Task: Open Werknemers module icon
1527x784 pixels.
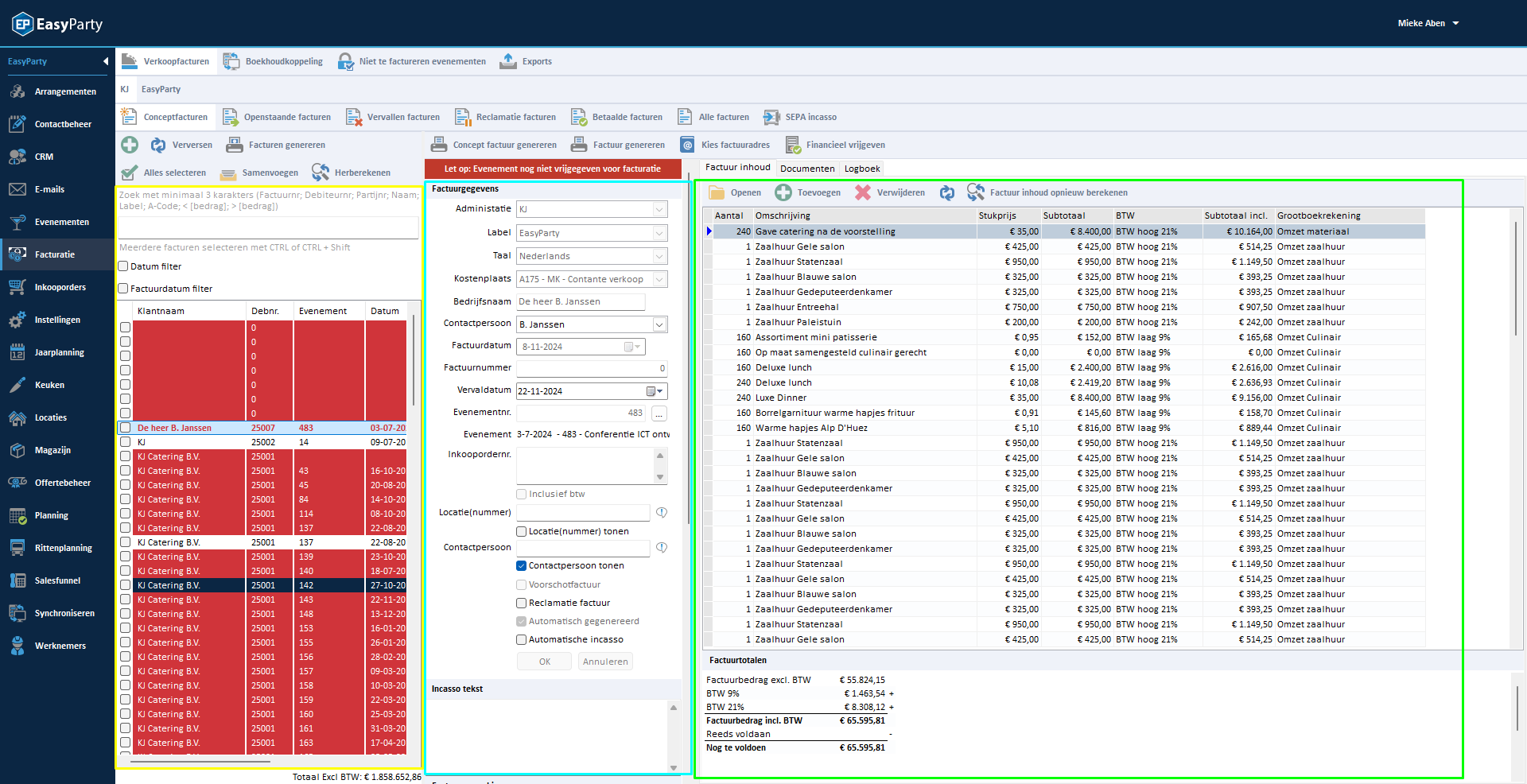Action: click(x=17, y=646)
